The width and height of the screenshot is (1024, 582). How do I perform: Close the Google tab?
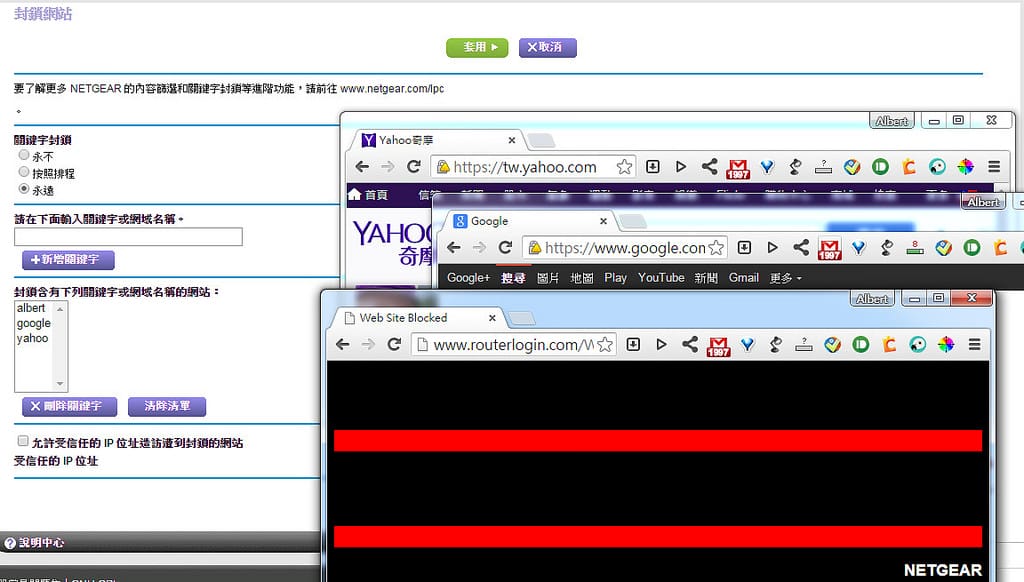(603, 221)
